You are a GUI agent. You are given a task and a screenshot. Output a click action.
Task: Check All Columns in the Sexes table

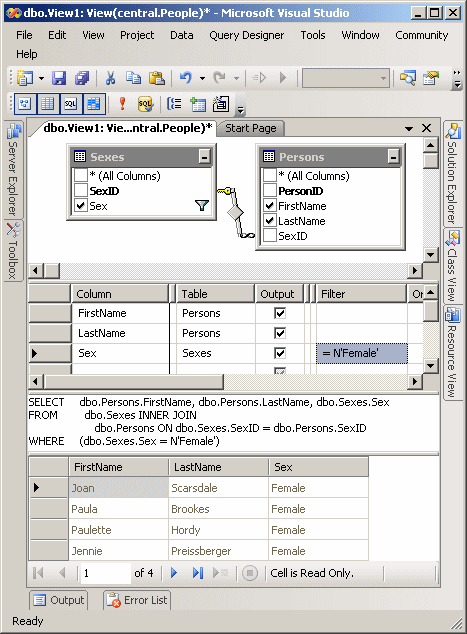tap(81, 175)
